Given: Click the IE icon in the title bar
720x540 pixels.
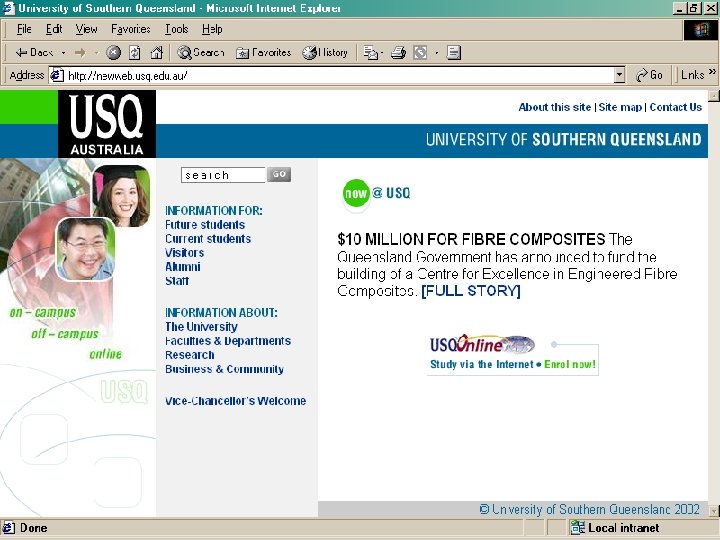Looking at the screenshot, I should pos(9,8).
